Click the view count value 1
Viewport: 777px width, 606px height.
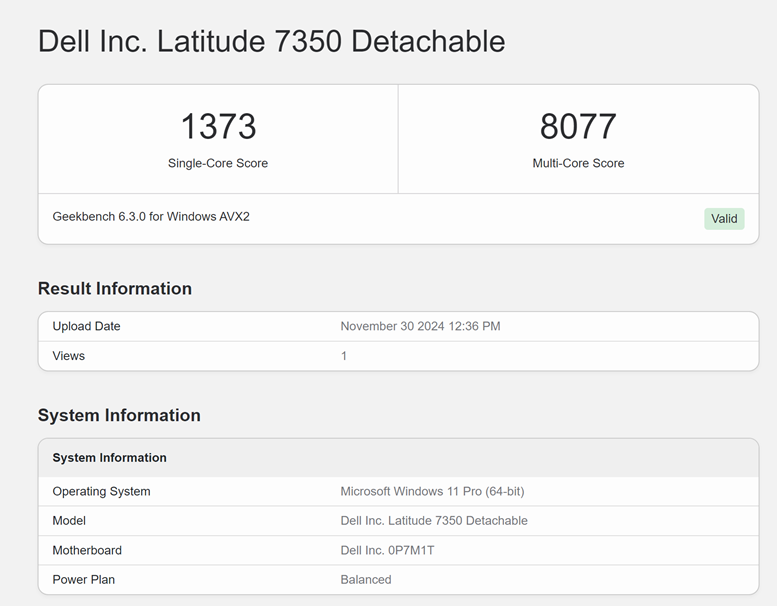click(344, 356)
